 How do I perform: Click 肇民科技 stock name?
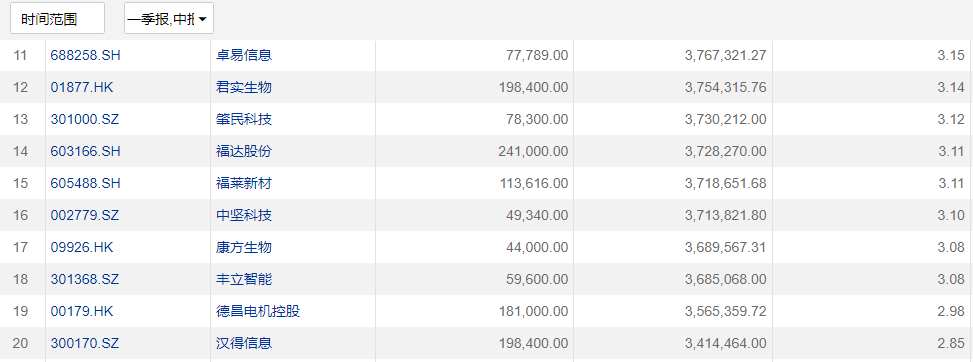(244, 119)
